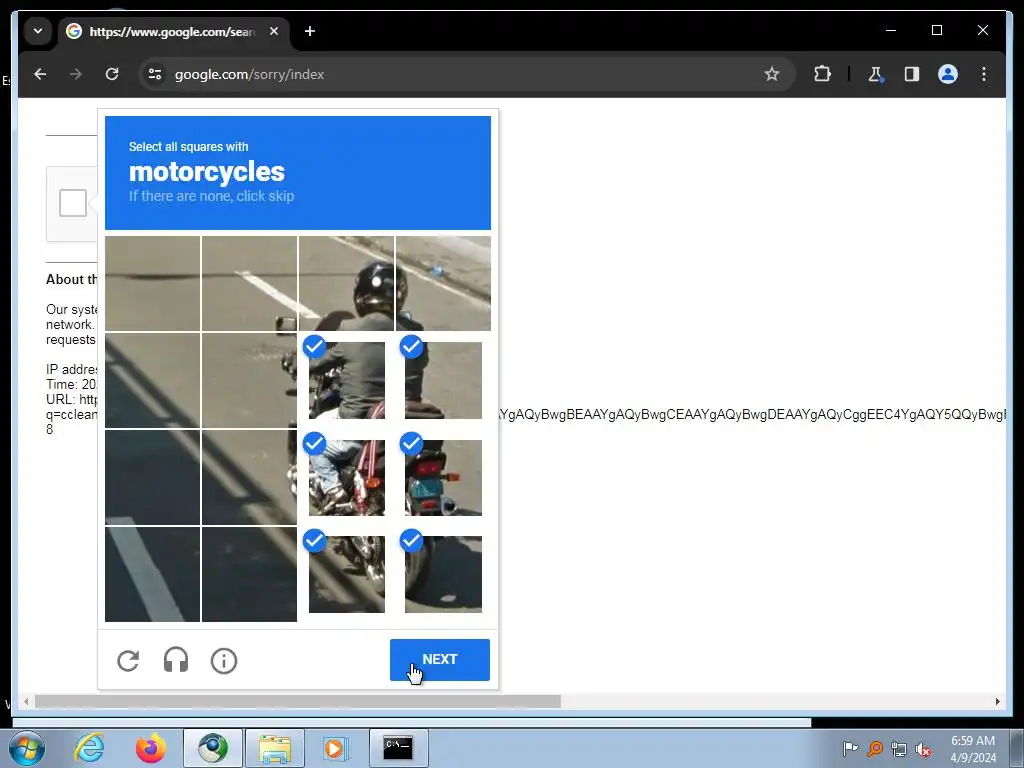Viewport: 1024px width, 768px height.
Task: Open File Explorer from taskbar
Action: click(x=275, y=748)
